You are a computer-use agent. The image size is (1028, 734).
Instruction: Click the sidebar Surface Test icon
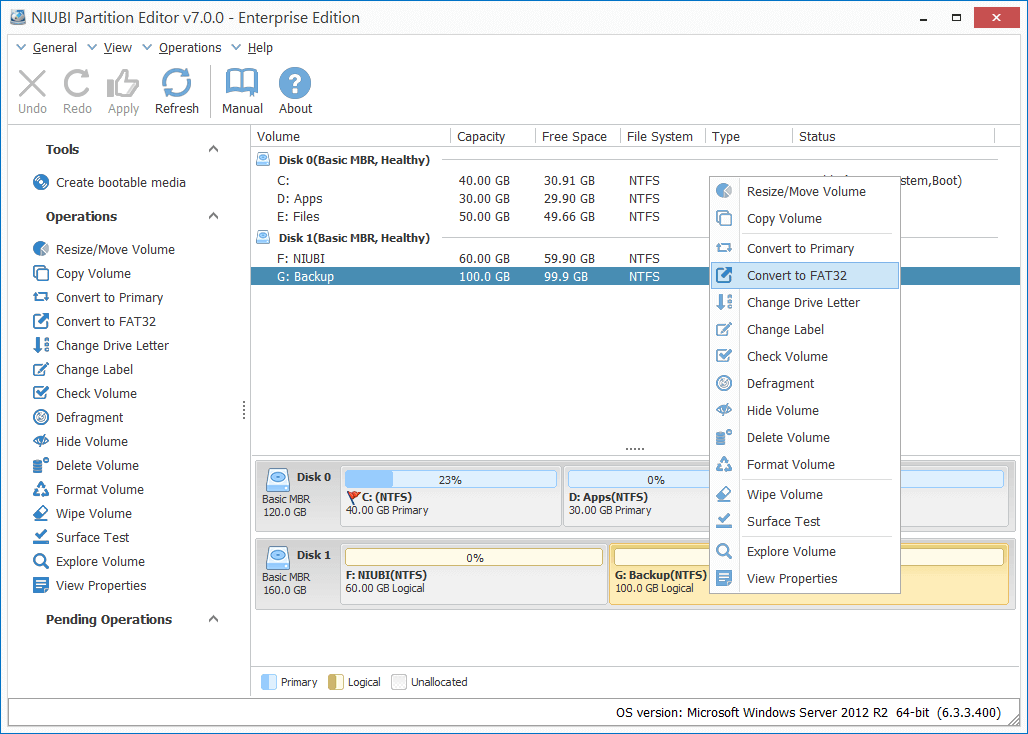[41, 537]
